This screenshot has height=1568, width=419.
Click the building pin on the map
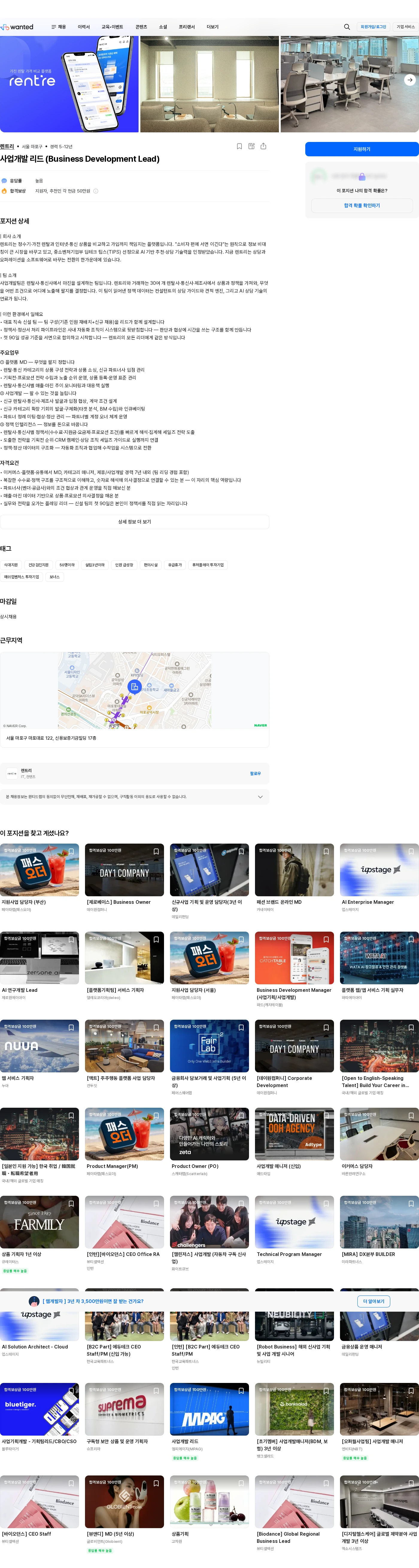pyautogui.click(x=134, y=687)
